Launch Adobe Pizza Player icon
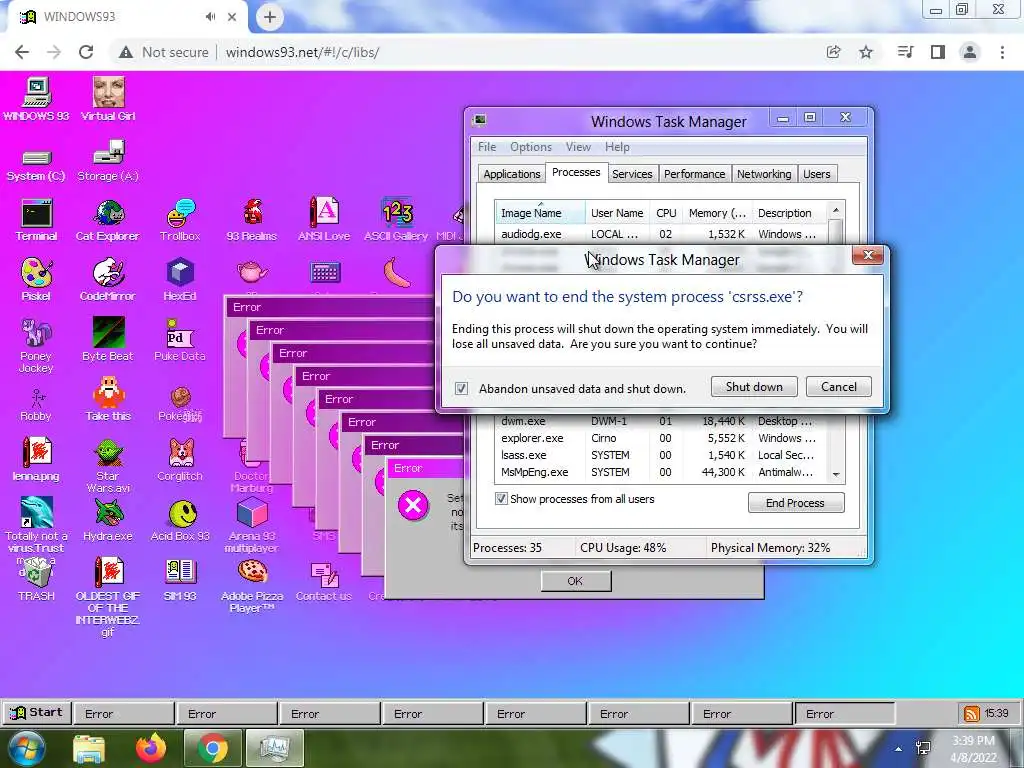This screenshot has height=768, width=1024. [x=252, y=586]
